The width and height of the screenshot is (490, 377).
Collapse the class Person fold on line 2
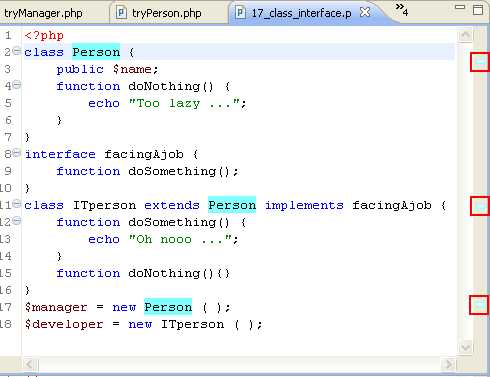click(x=16, y=51)
